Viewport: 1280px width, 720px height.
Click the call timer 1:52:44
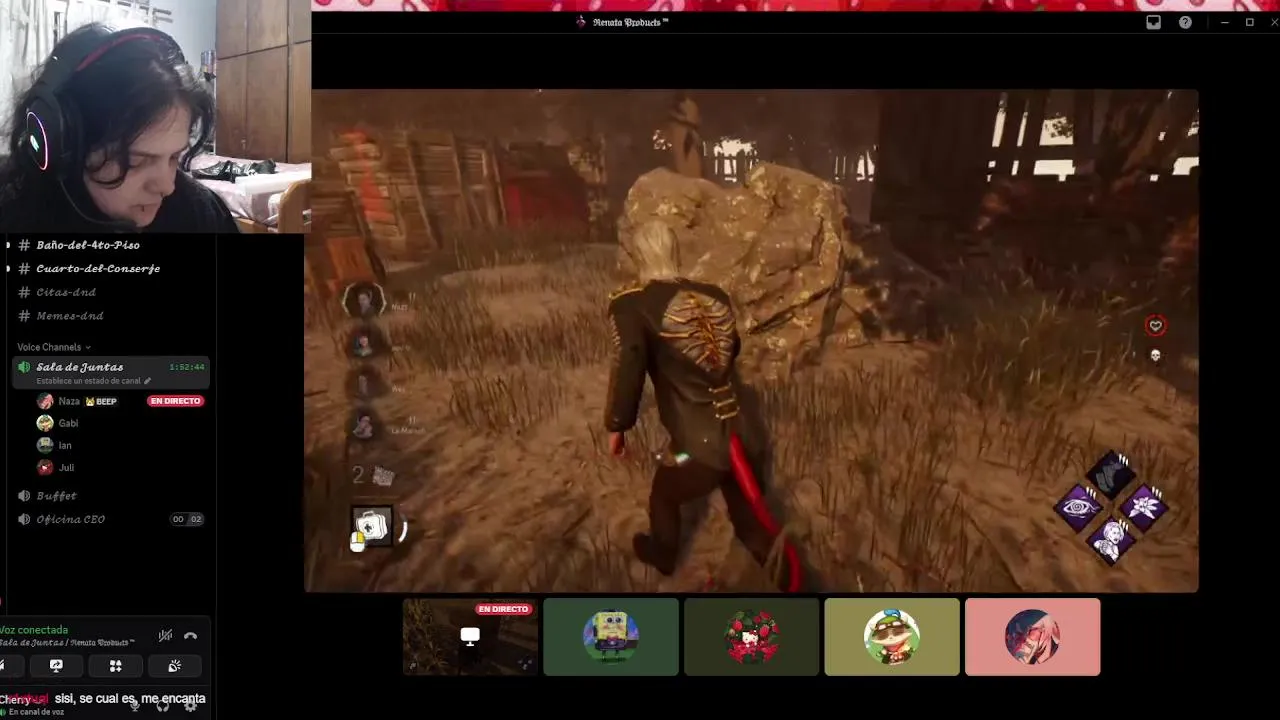(187, 367)
